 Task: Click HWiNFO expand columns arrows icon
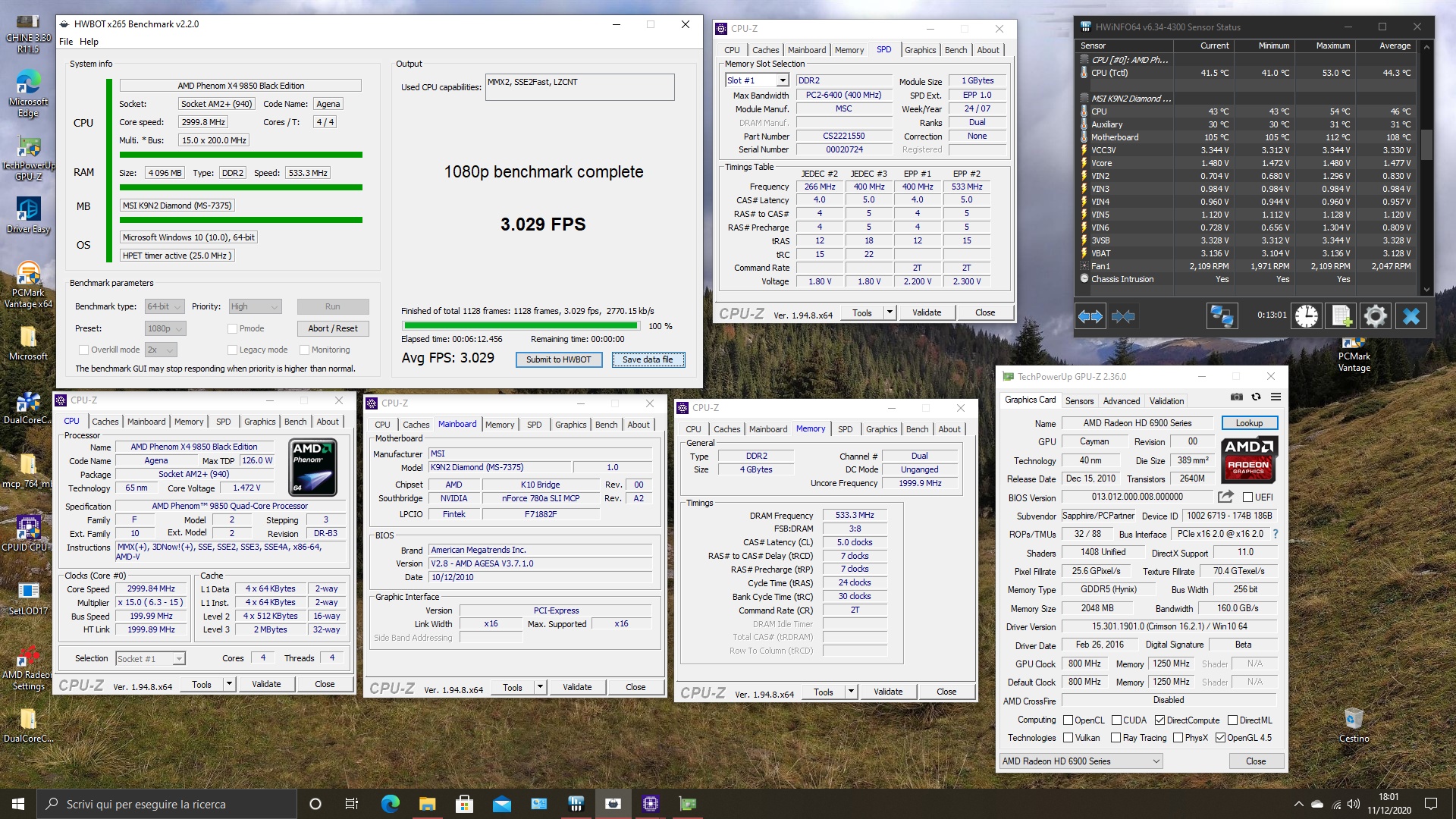coord(1090,316)
